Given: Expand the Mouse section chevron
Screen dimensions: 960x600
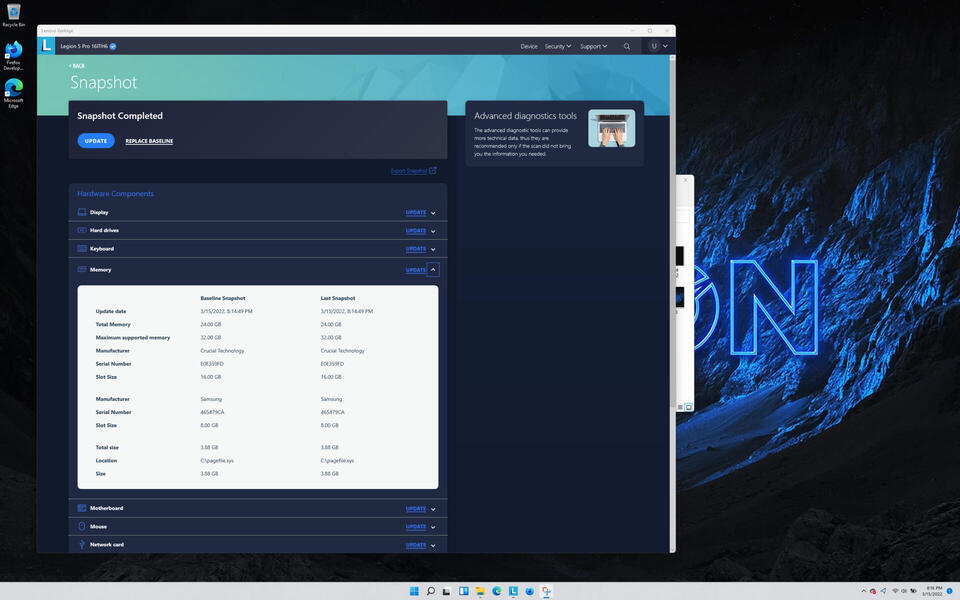Looking at the screenshot, I should tap(433, 527).
